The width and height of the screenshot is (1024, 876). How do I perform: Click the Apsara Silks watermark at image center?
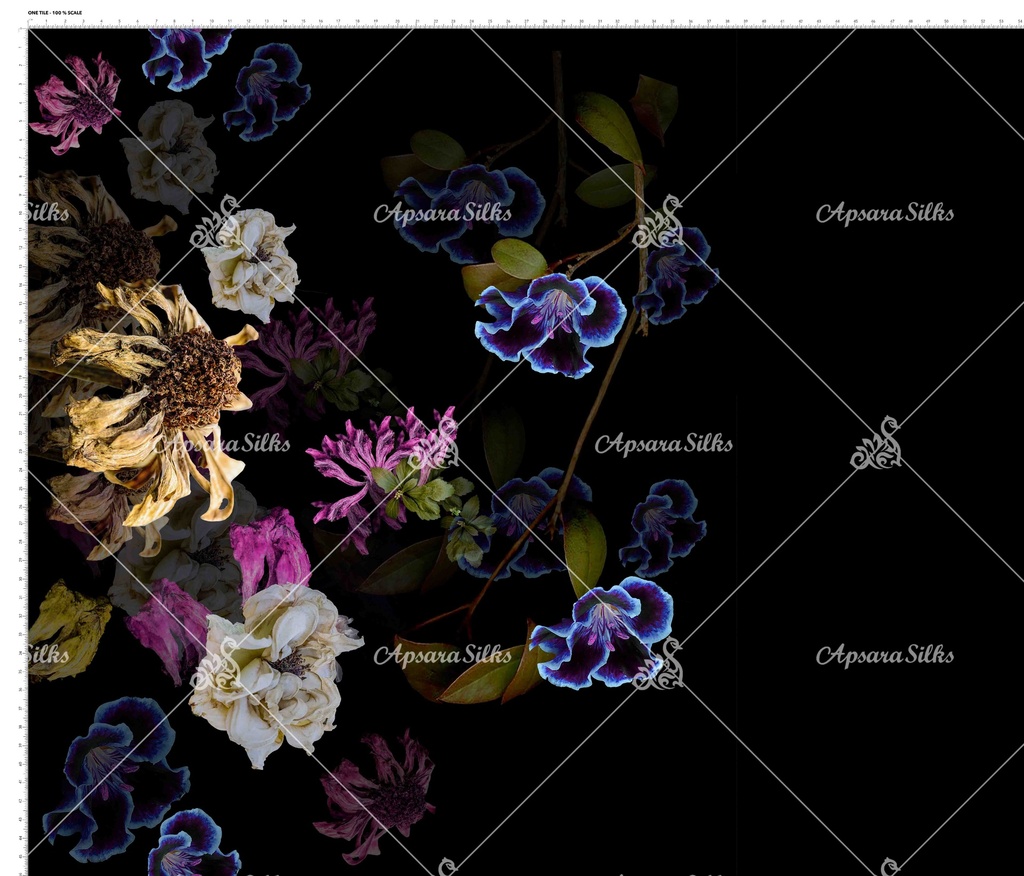663,444
